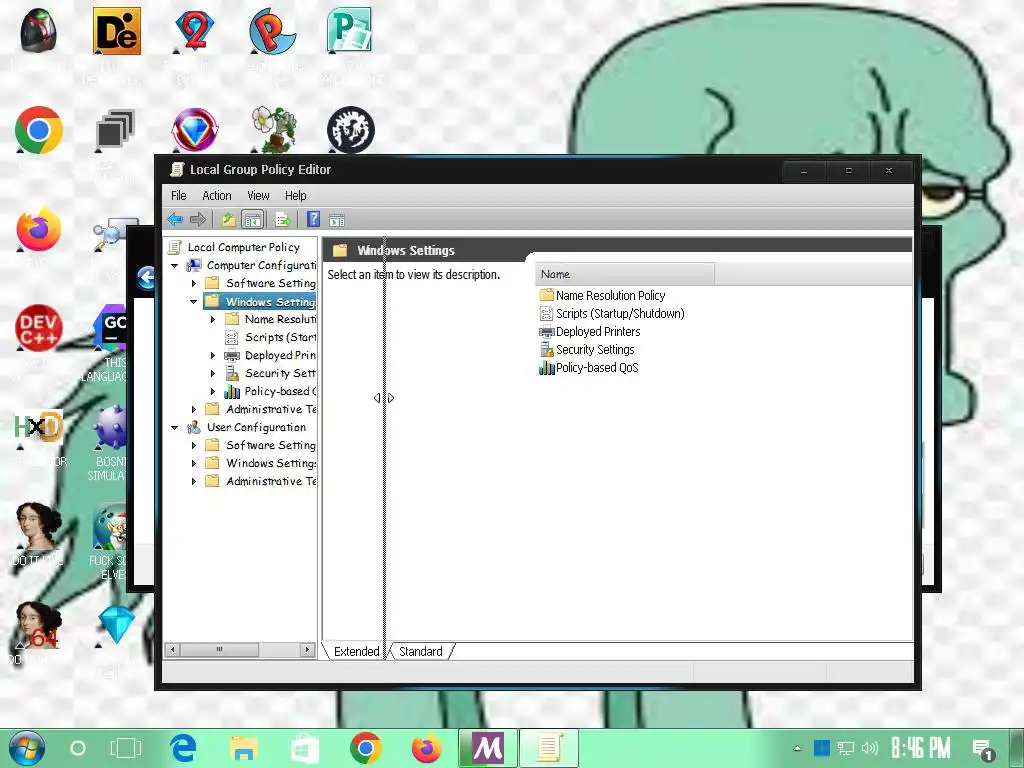Select Policy-based QoS in the right list
1024x768 pixels.
597,368
